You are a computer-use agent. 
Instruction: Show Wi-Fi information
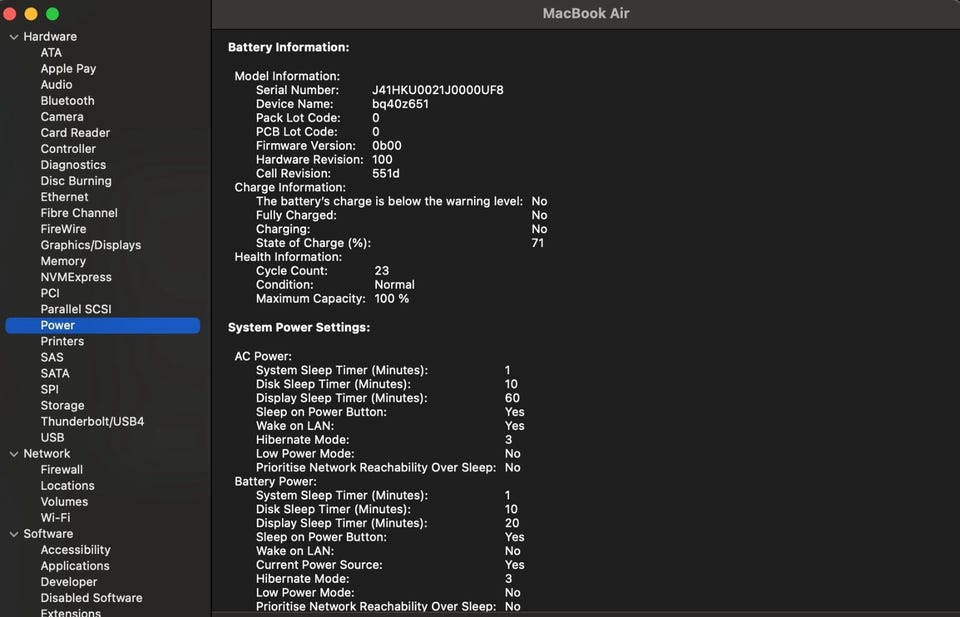(55, 517)
